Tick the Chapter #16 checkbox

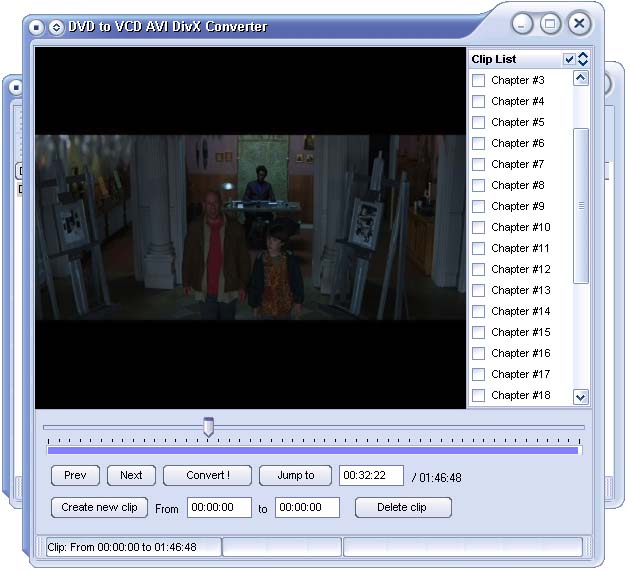coord(478,353)
